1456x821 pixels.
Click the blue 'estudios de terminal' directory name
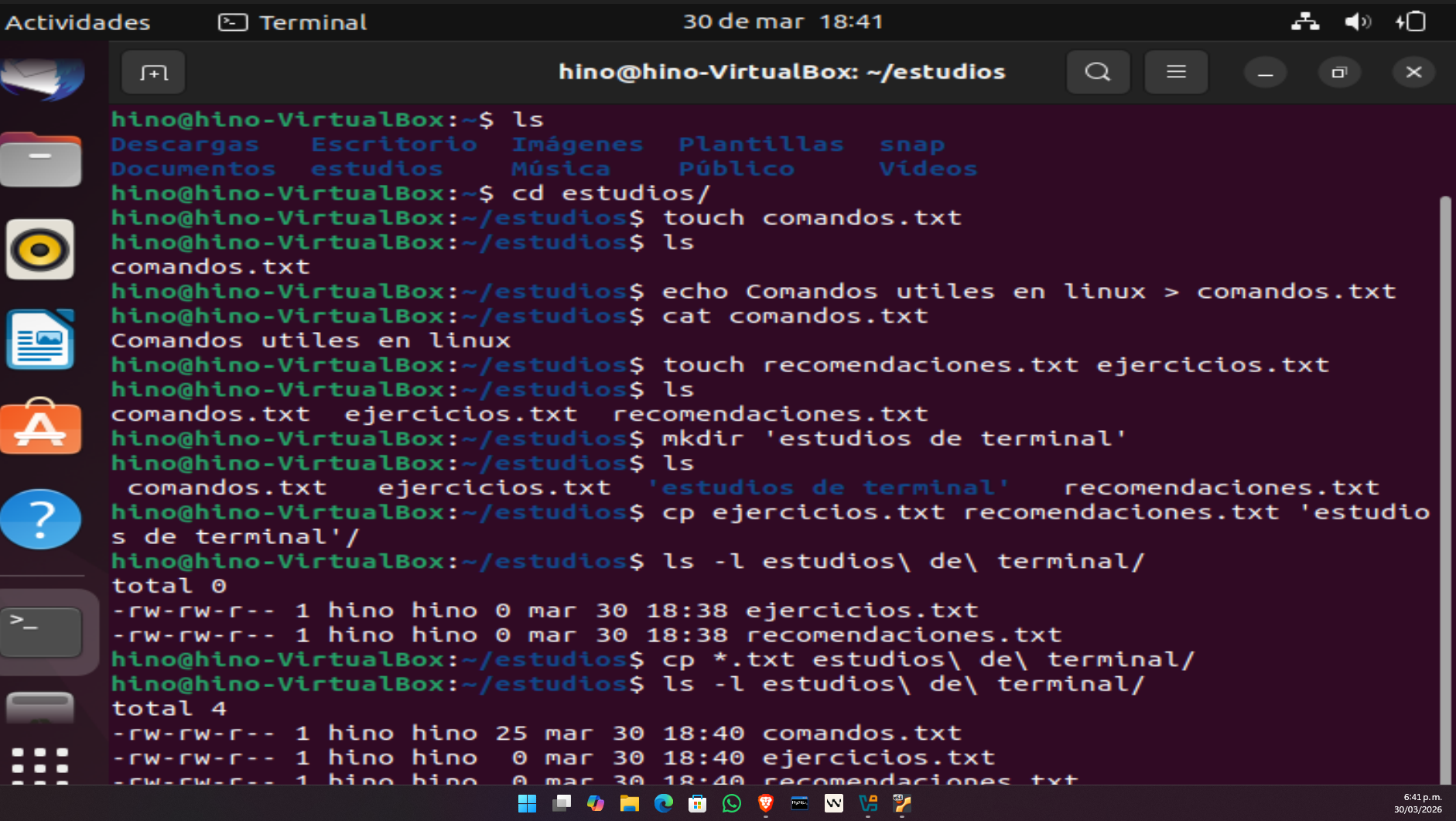pos(828,487)
